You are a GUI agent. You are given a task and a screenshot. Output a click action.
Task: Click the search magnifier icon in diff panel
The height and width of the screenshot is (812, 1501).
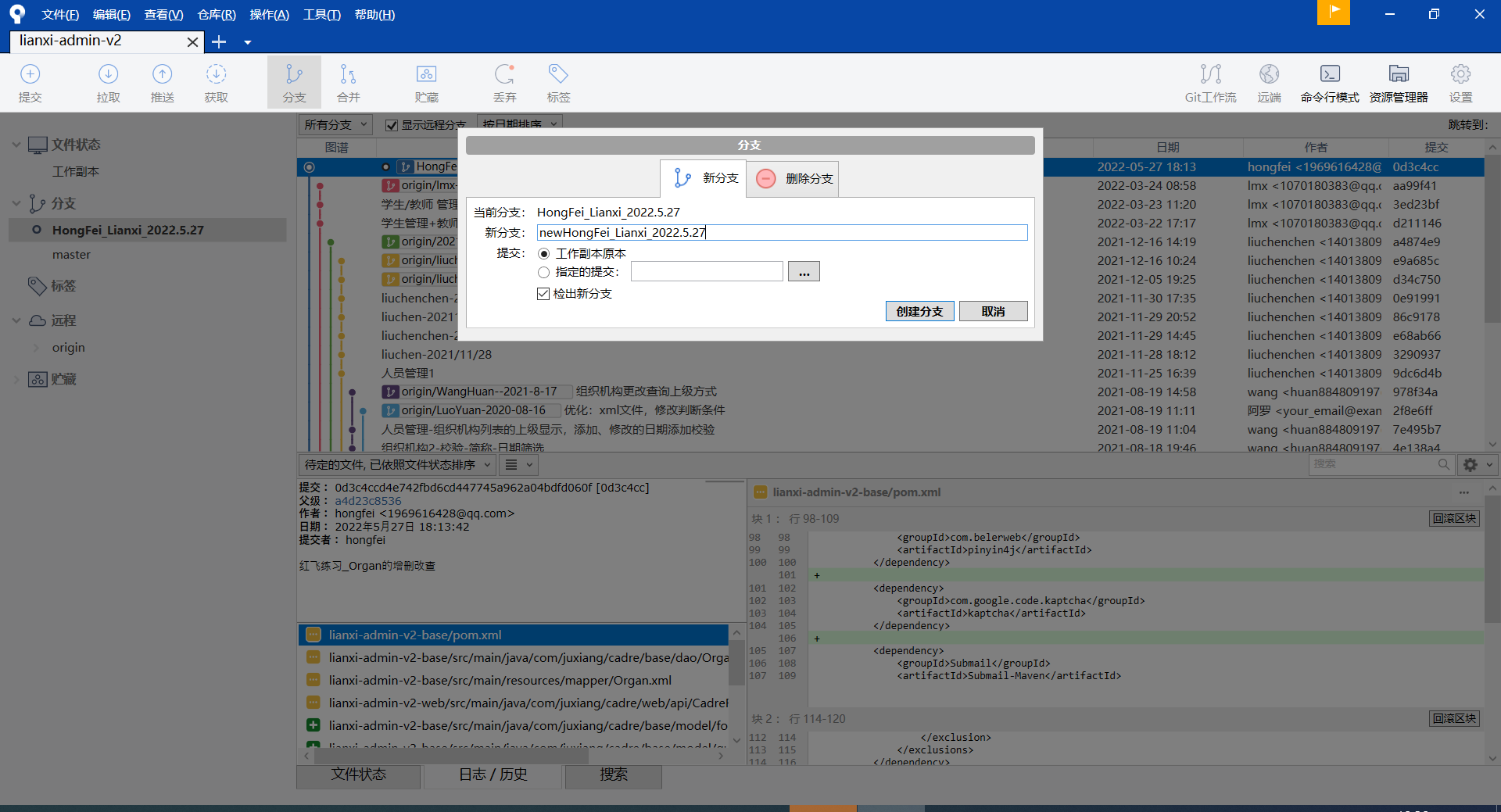pyautogui.click(x=1443, y=464)
